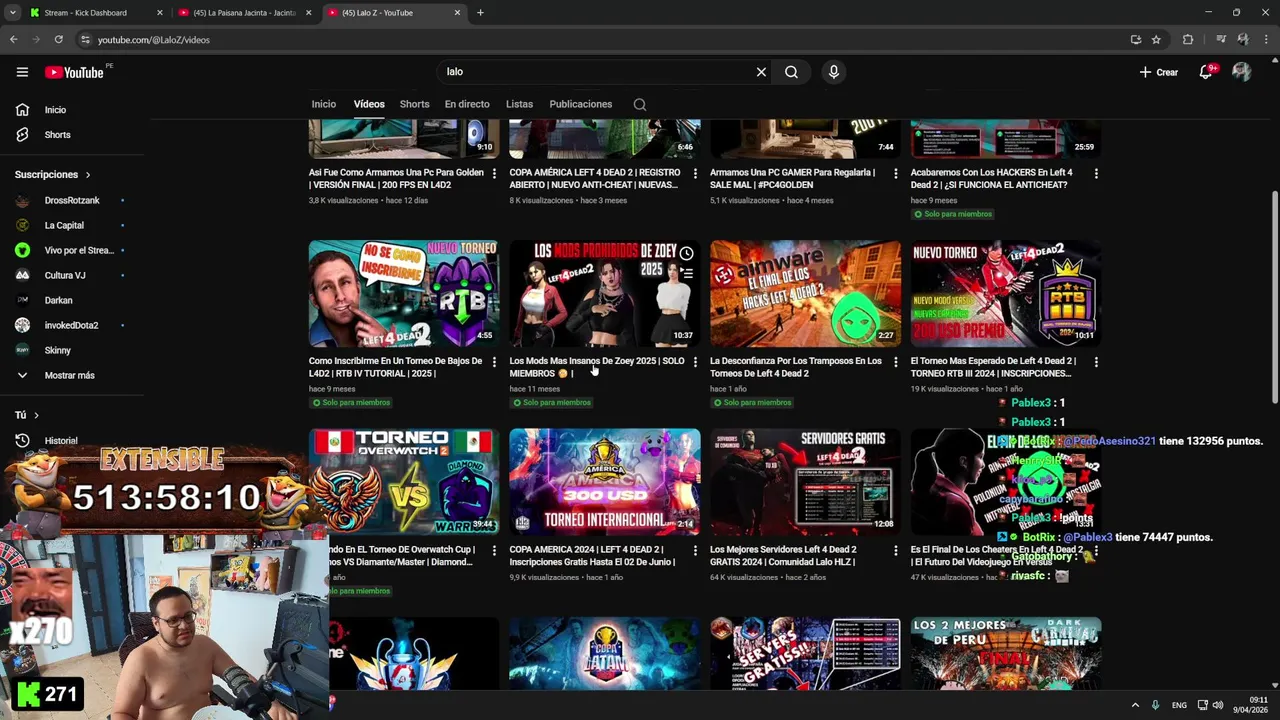This screenshot has width=1280, height=720.
Task: Open the notifications bell
Action: (1206, 72)
